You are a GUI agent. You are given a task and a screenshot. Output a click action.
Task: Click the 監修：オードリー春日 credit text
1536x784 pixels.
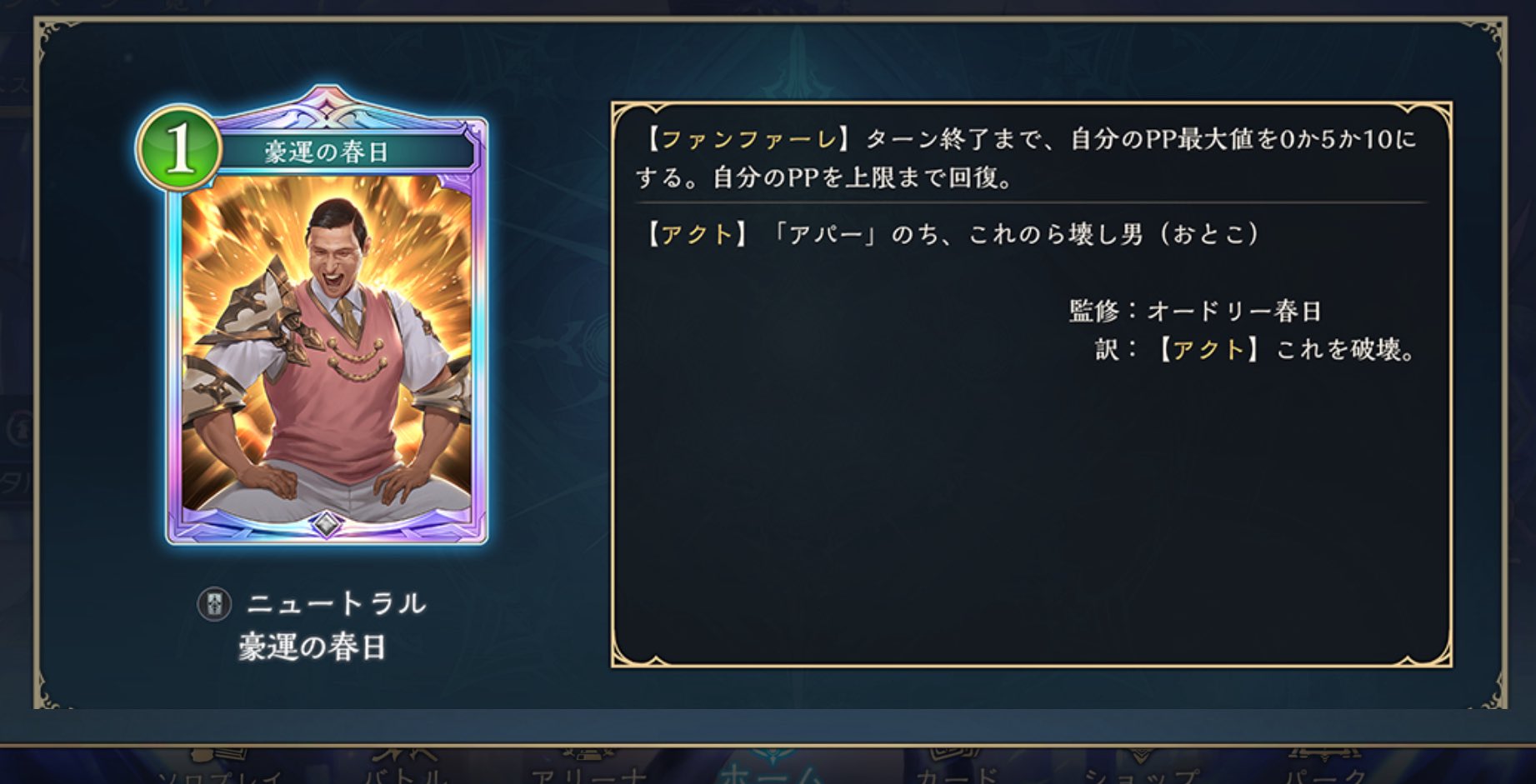tap(1195, 312)
